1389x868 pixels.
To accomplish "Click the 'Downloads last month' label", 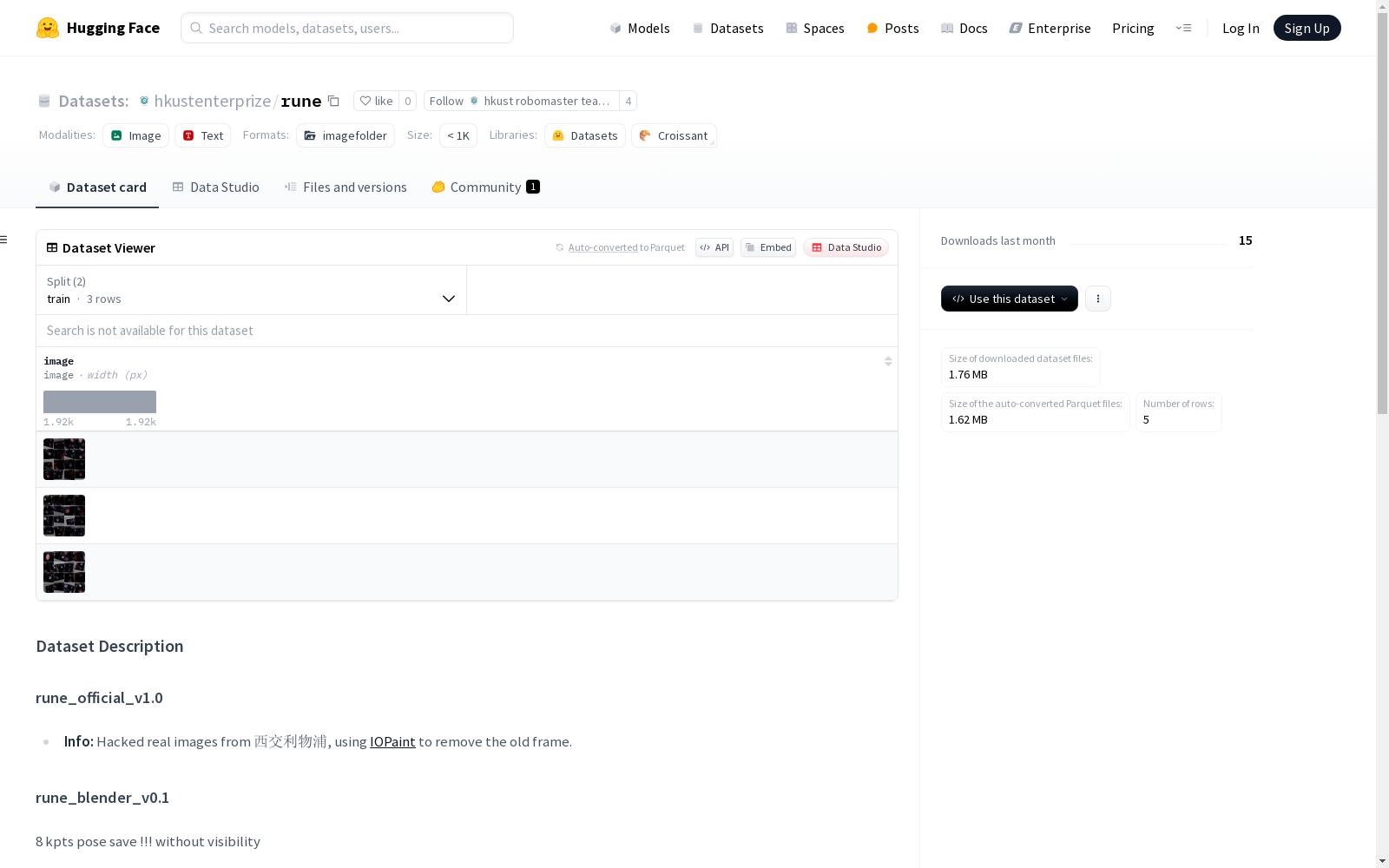I will coord(998,240).
